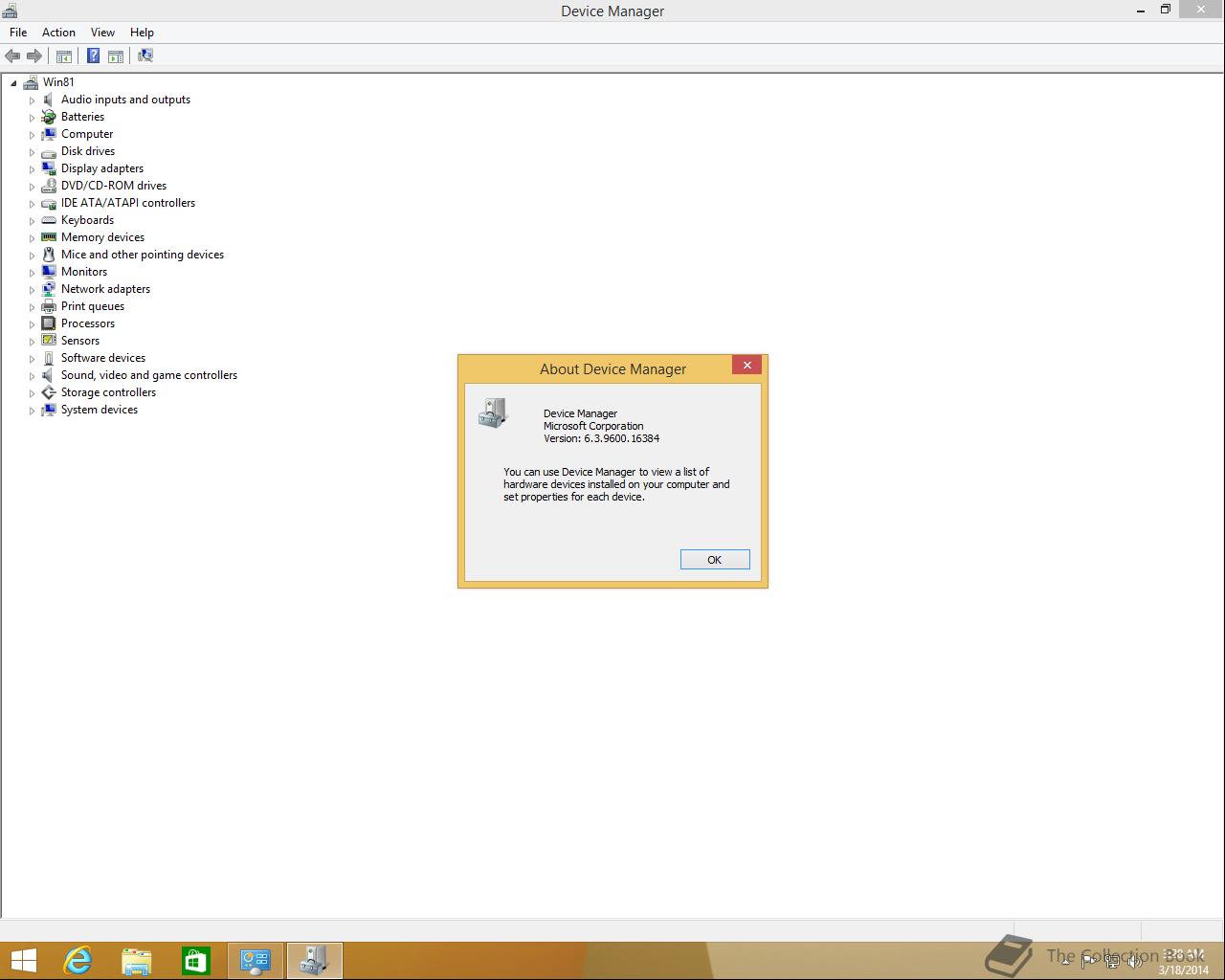Click the Network adapters category icon

(49, 289)
